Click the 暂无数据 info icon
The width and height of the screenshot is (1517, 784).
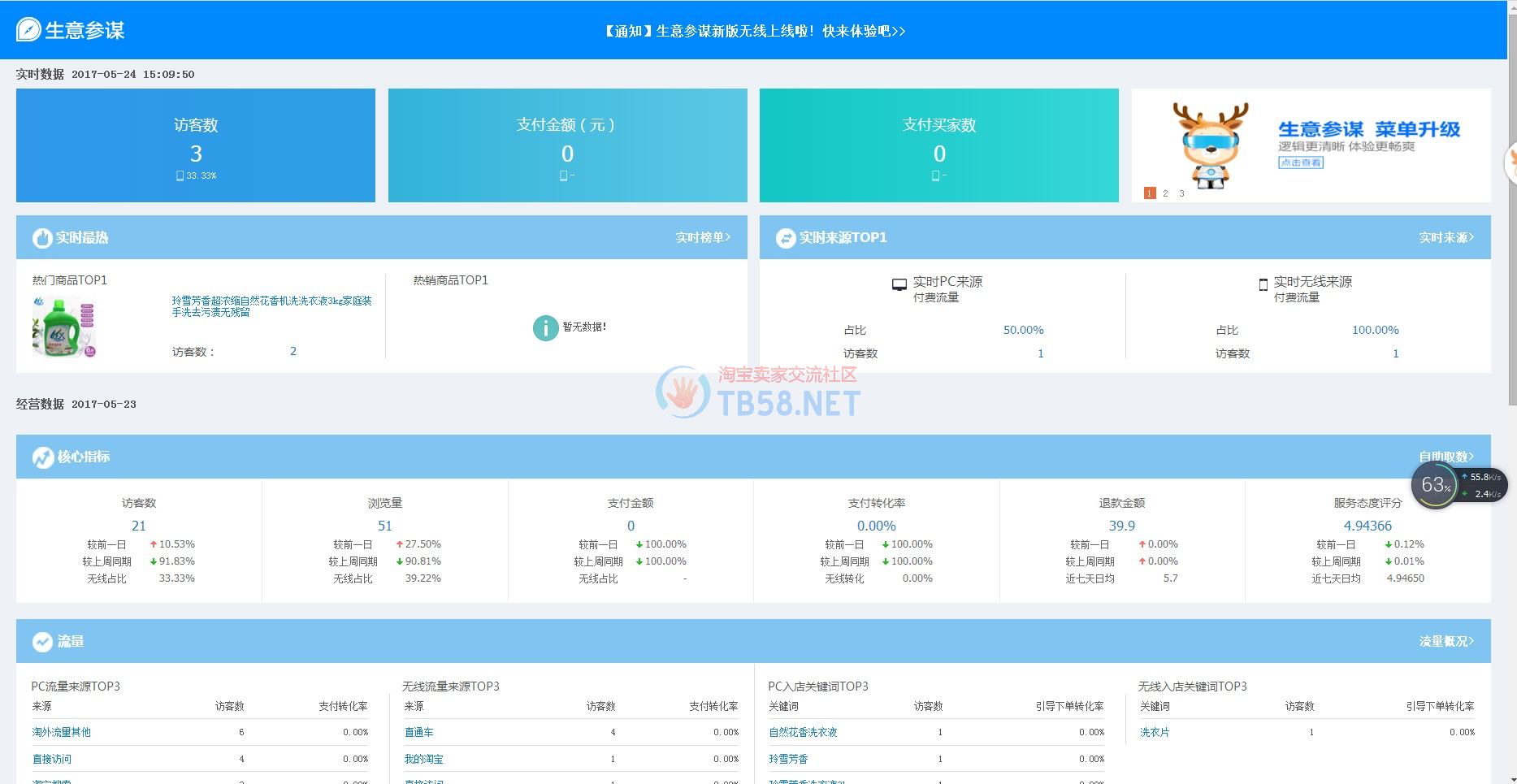click(544, 327)
